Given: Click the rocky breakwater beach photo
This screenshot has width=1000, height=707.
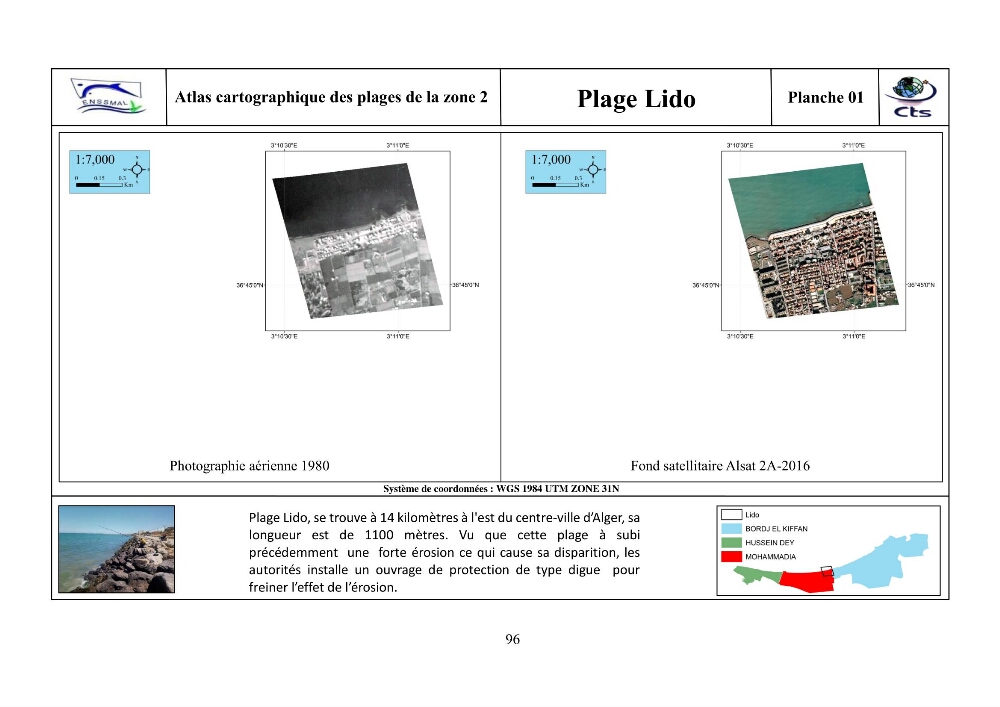Looking at the screenshot, I should point(116,549).
